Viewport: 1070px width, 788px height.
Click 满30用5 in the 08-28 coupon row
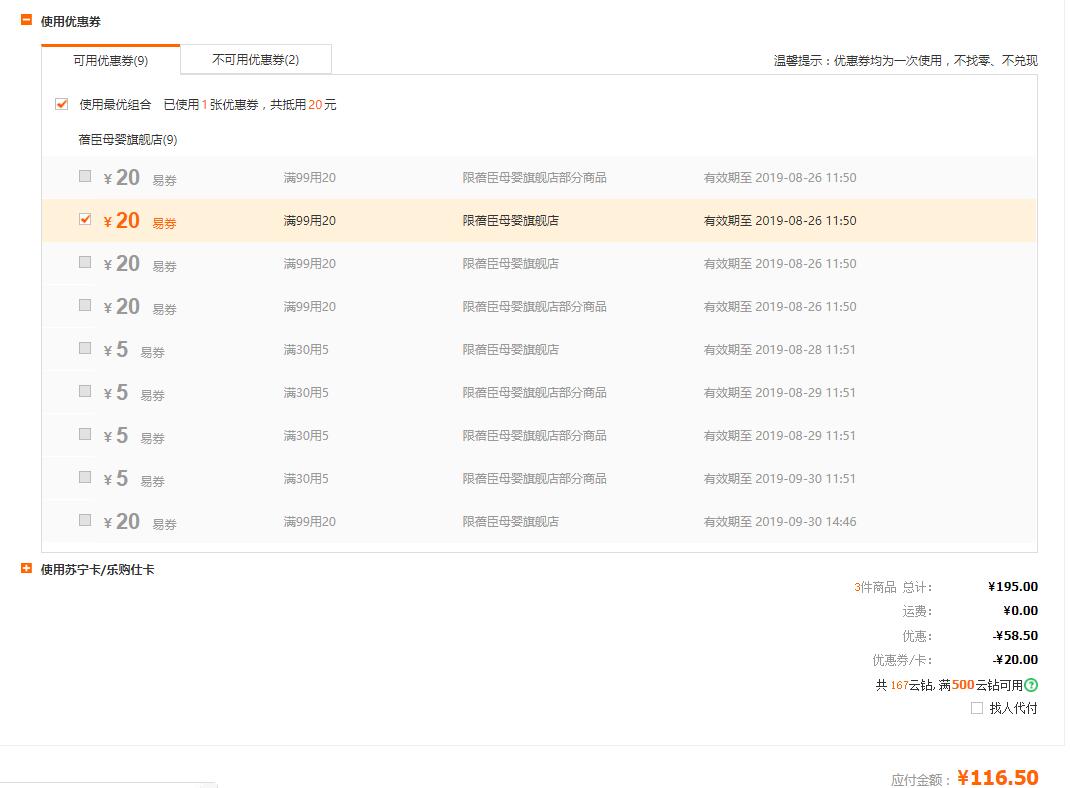[x=306, y=349]
